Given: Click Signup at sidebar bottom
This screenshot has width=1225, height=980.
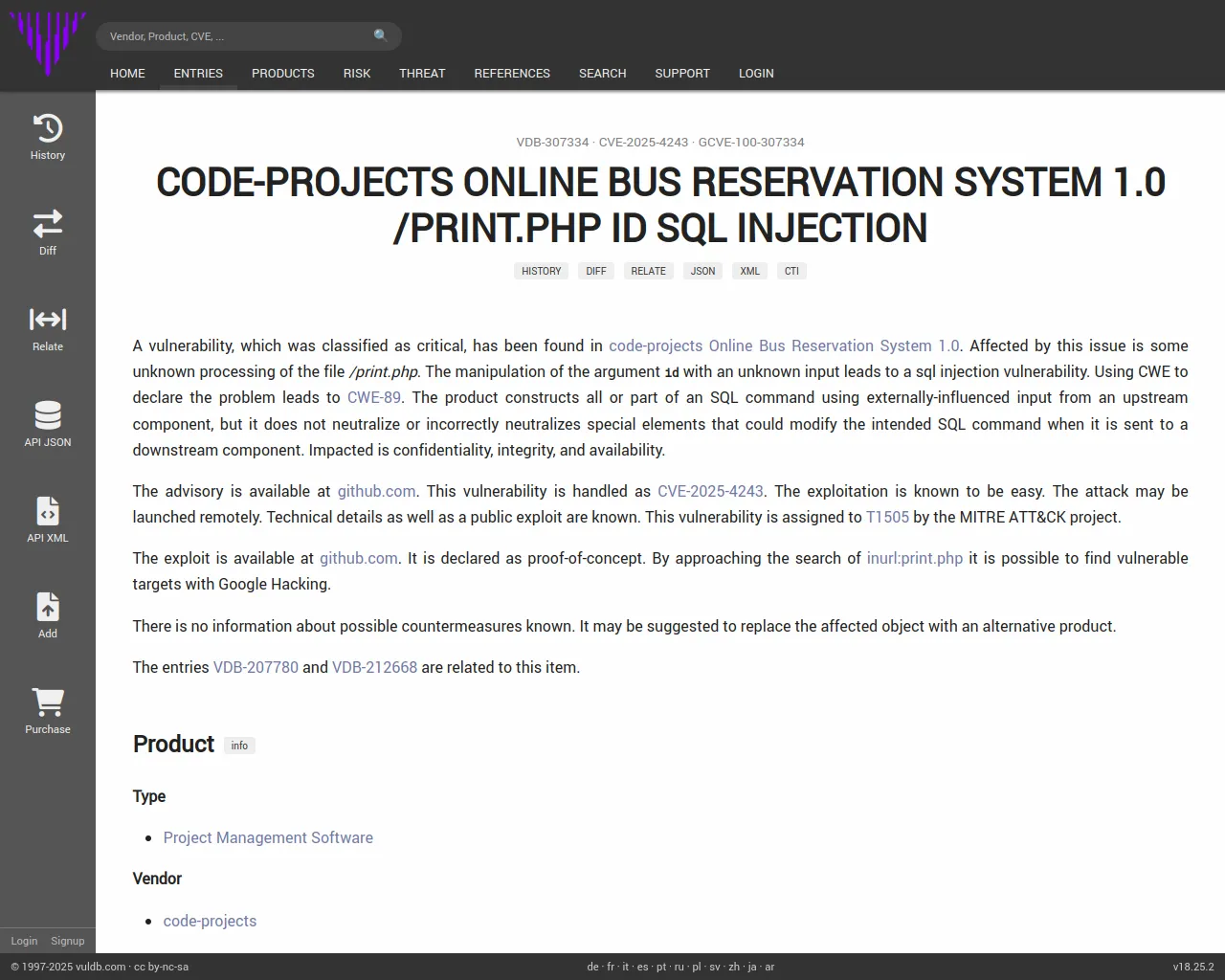Looking at the screenshot, I should pos(68,941).
